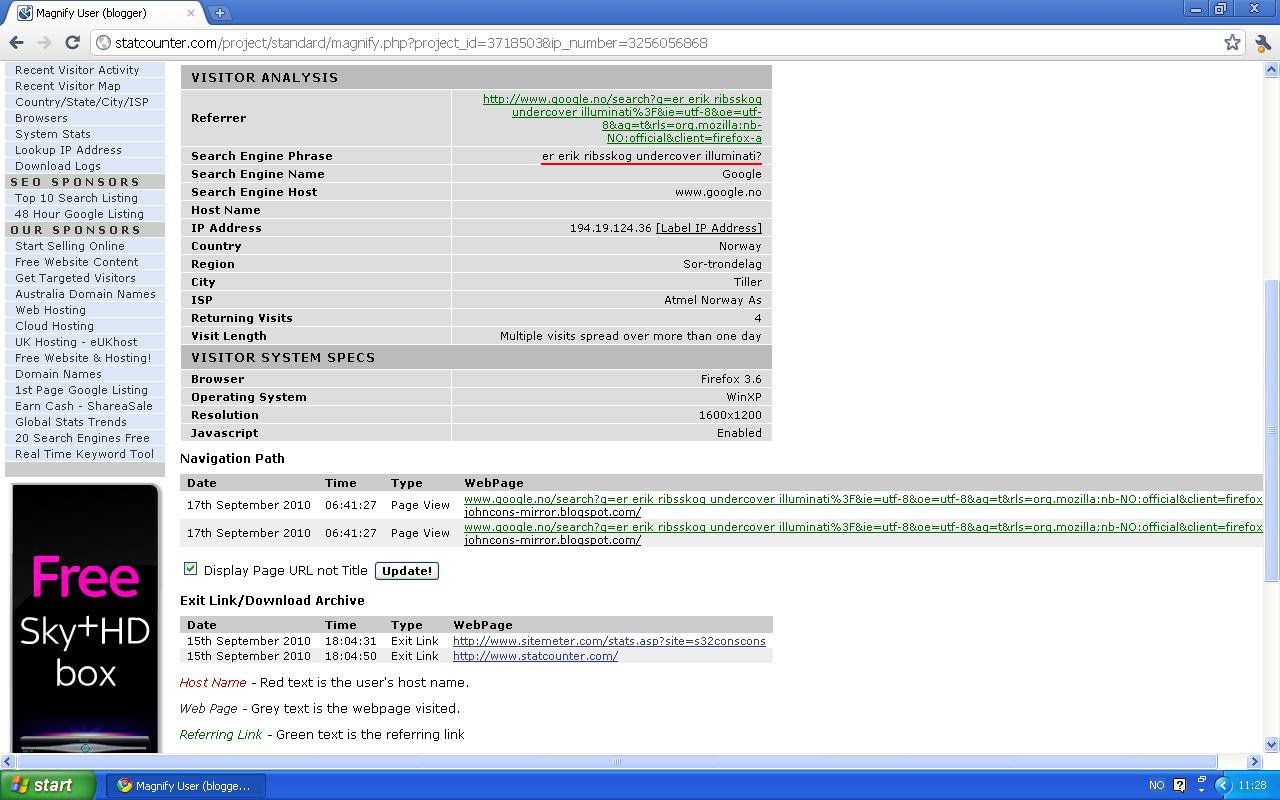The width and height of the screenshot is (1280, 800).
Task: Click the horizontal scrollbar right arrow
Action: pos(1256,761)
